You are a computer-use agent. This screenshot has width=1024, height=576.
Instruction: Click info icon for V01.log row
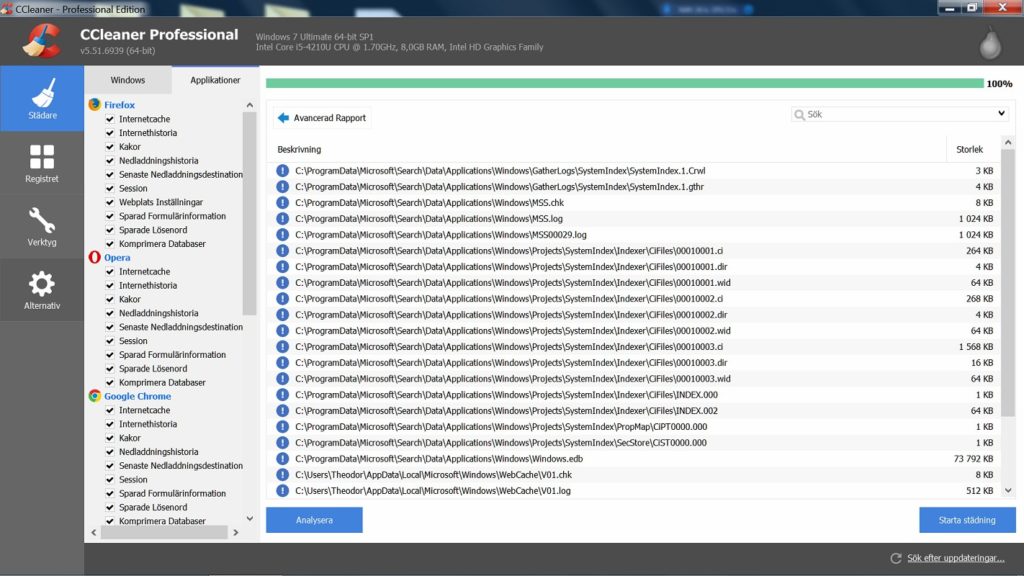[282, 490]
